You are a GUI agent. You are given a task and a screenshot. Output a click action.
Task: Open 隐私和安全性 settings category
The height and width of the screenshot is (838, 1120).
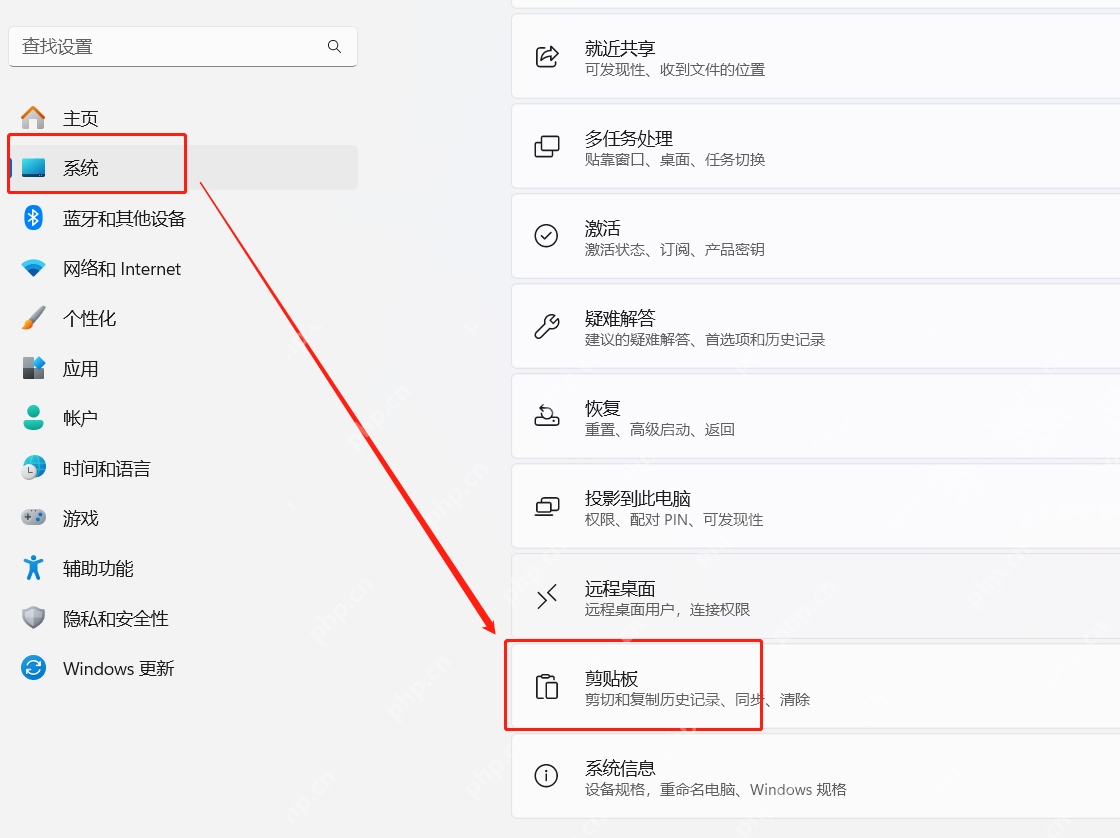point(116,619)
